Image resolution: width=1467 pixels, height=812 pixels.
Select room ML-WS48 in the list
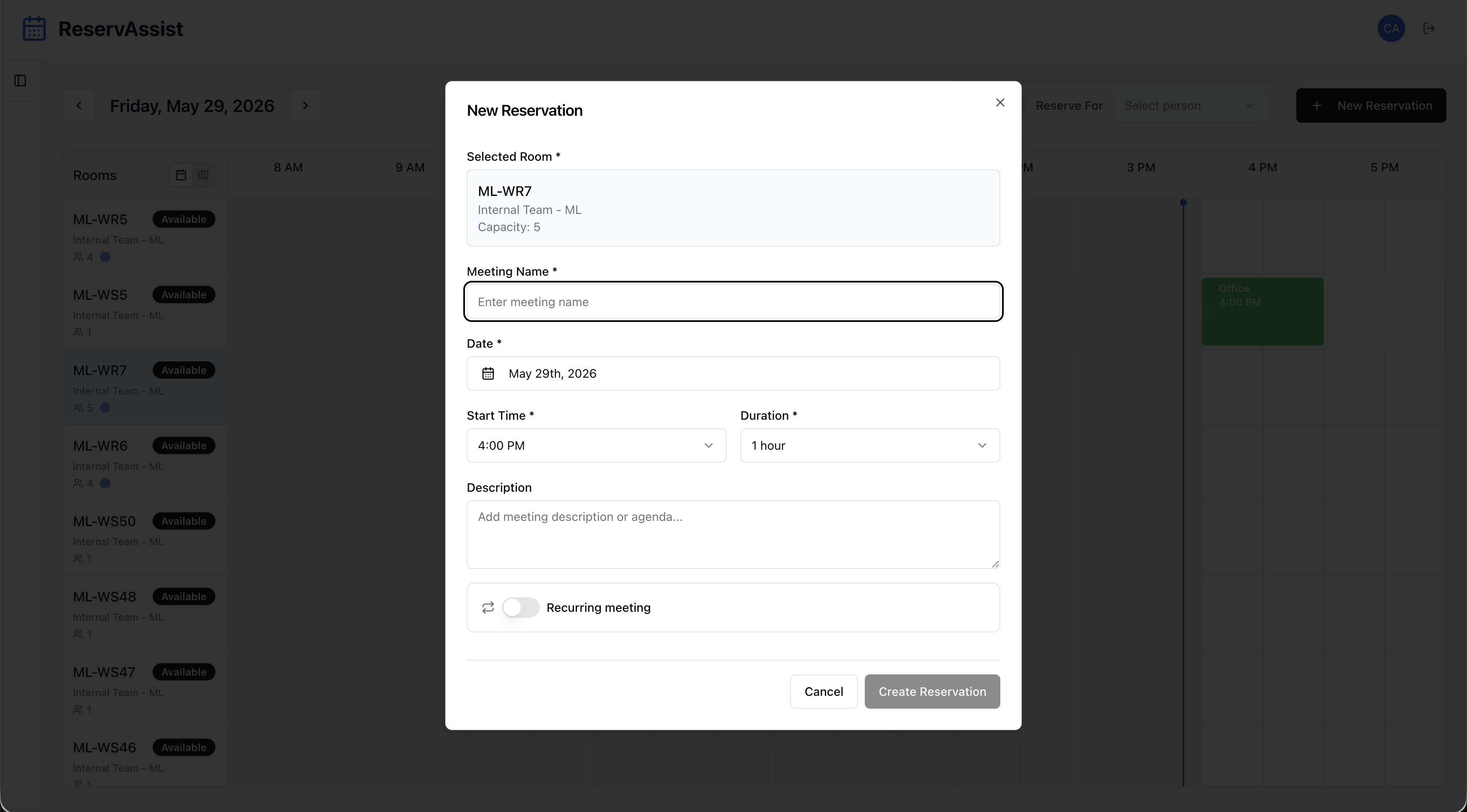point(144,614)
